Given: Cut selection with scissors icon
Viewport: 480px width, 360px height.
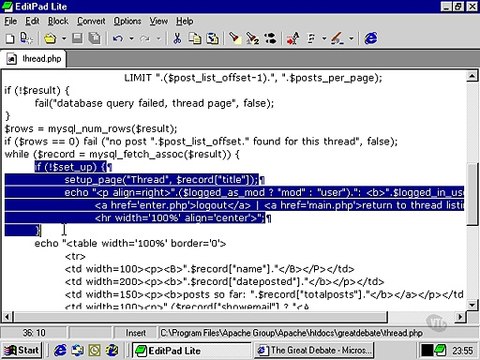Looking at the screenshot, I should 177,39.
